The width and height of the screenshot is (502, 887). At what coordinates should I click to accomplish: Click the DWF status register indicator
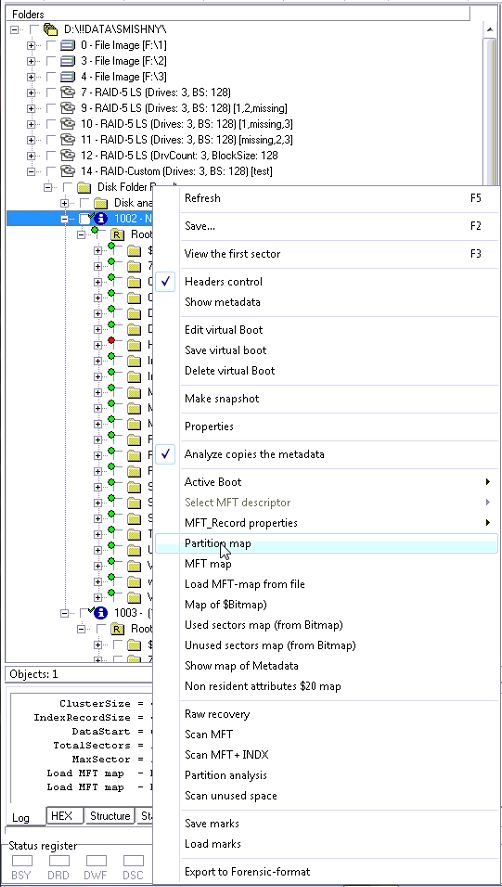pos(96,861)
